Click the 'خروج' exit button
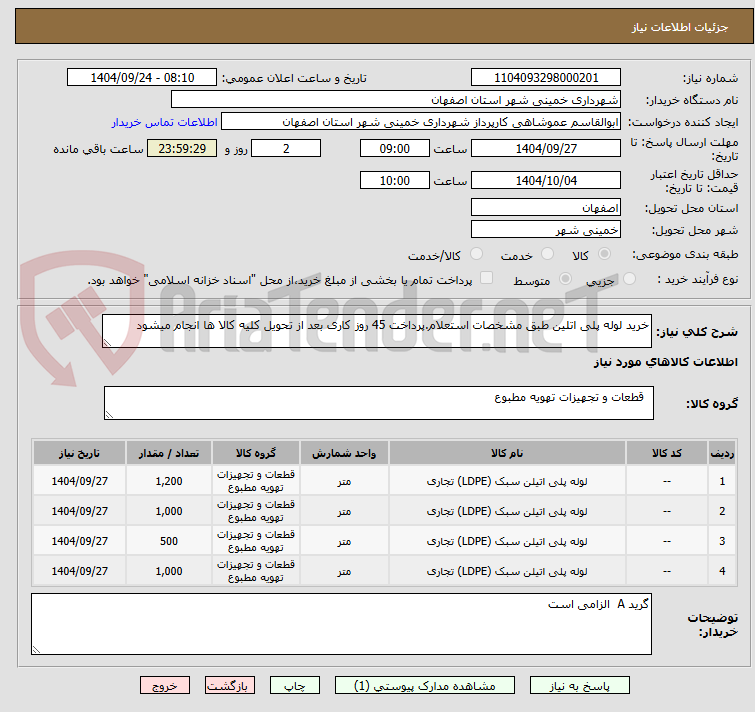Screen dimensions: 755x712 [x=165, y=686]
